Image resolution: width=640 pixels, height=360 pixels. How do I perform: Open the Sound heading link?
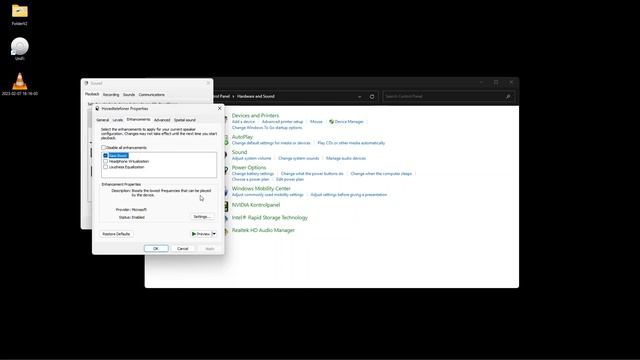[240, 152]
